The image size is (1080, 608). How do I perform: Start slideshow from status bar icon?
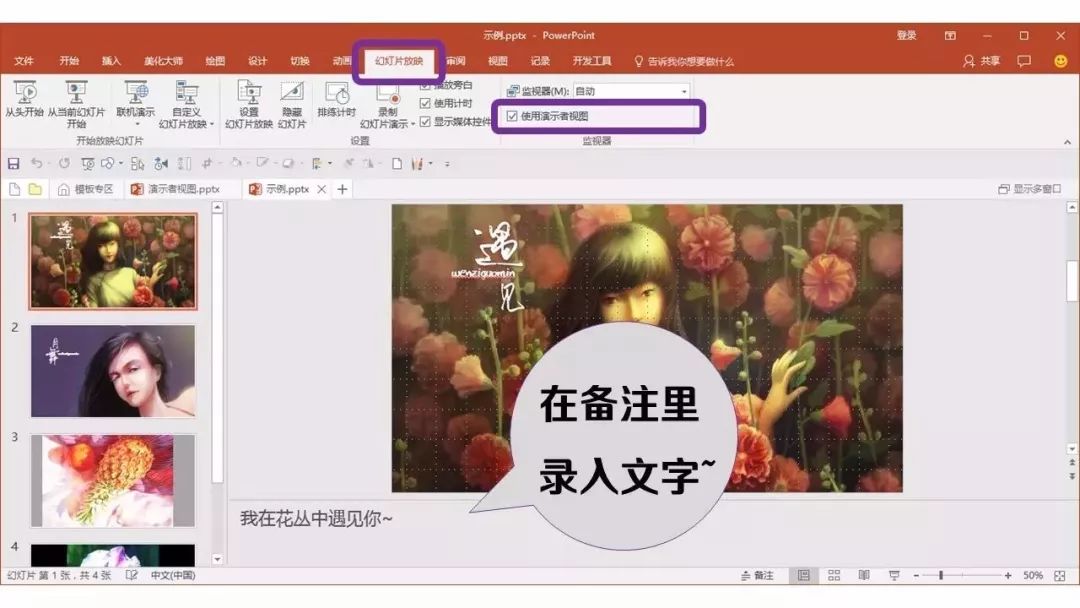pyautogui.click(x=894, y=576)
